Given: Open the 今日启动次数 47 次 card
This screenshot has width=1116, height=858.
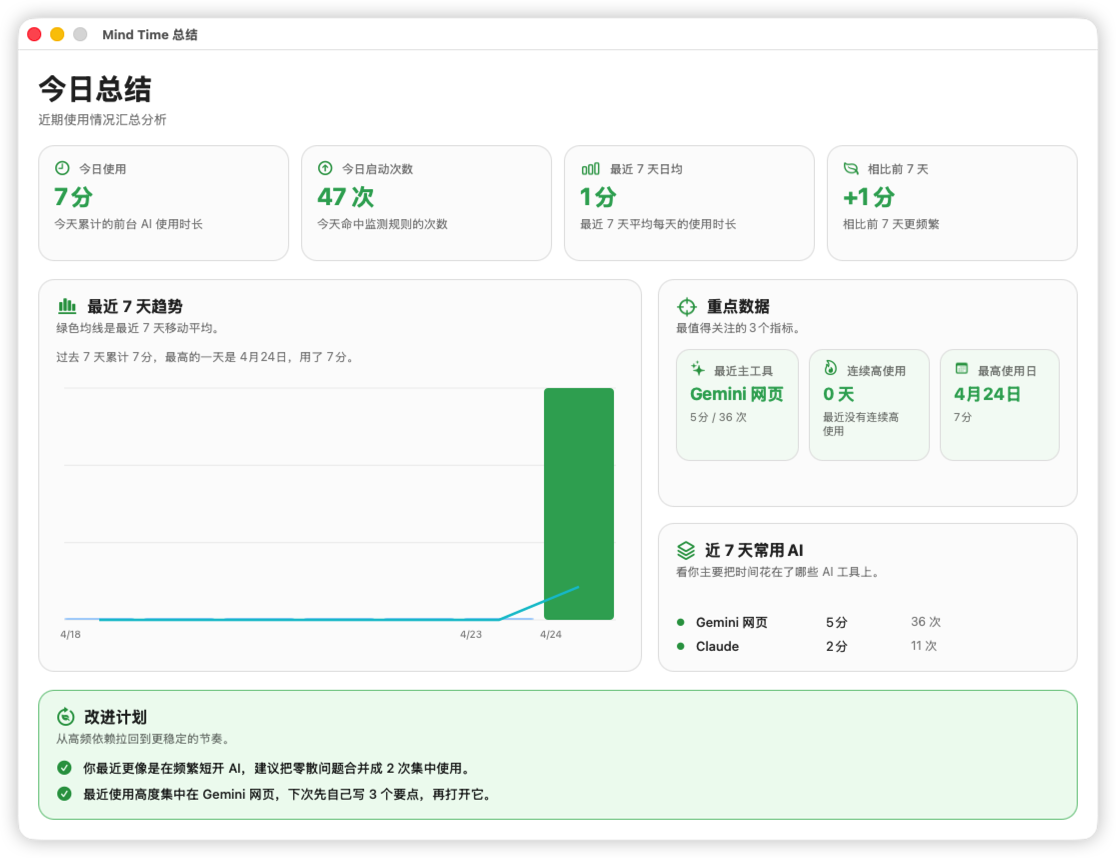Looking at the screenshot, I should click(x=426, y=203).
